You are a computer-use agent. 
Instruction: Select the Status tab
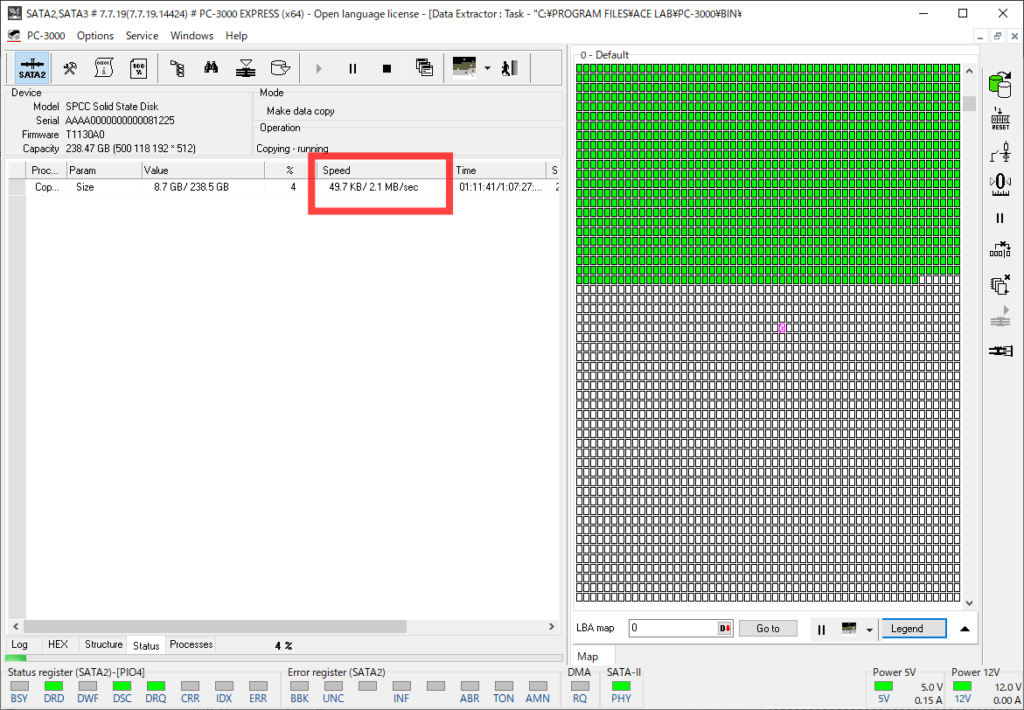click(146, 645)
